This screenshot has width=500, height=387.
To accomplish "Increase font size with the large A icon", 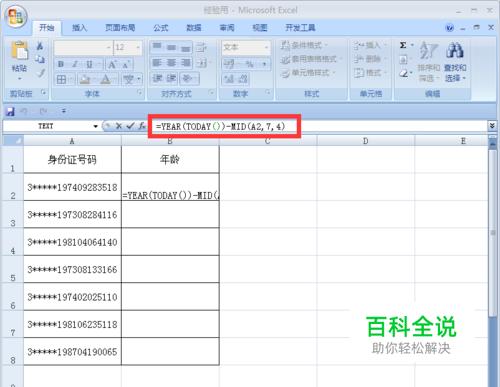I will 112,64.
